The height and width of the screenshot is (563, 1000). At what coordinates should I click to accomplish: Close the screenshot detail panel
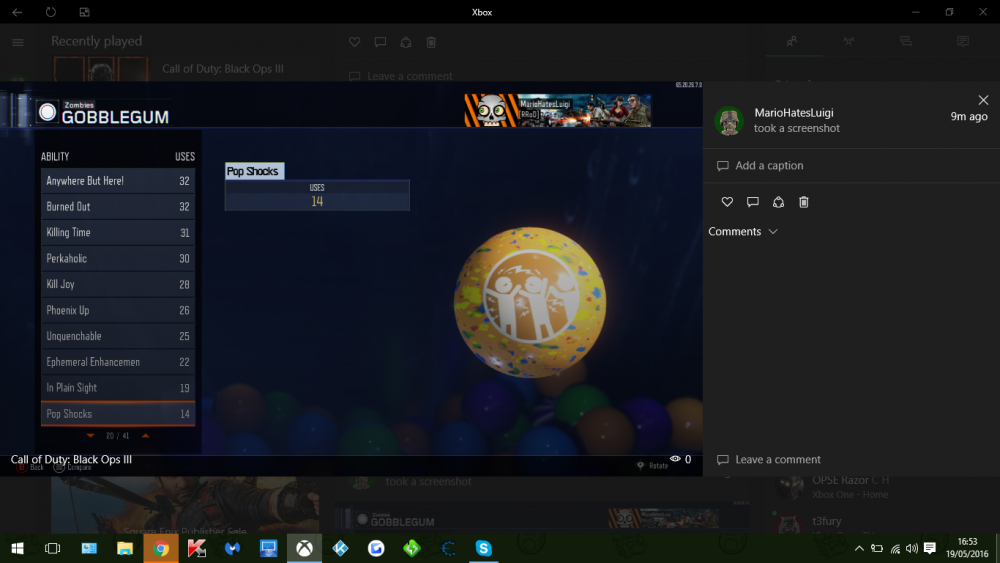[983, 100]
